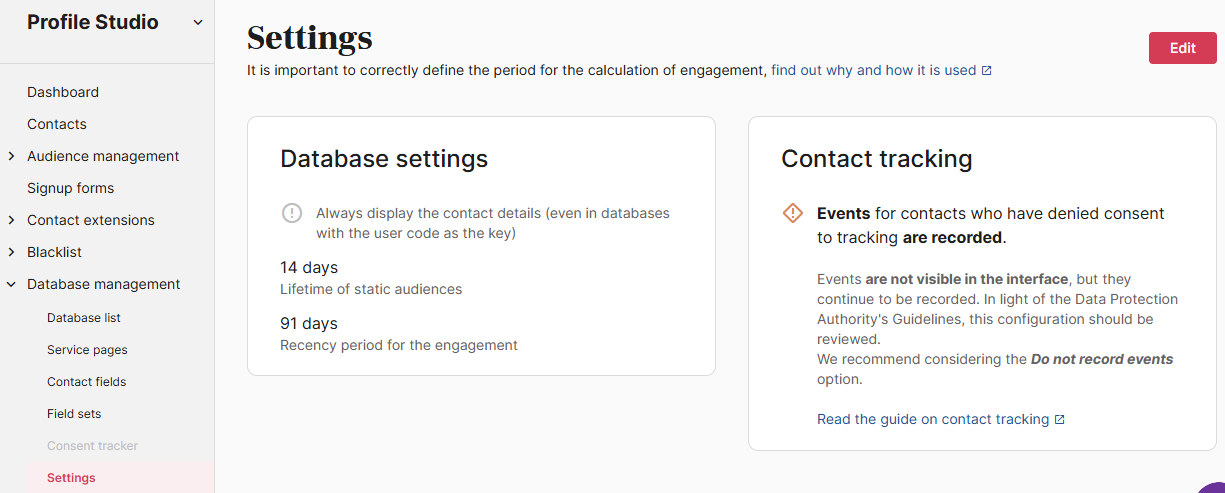Click the Profile Studio title
The image size is (1225, 493).
coord(92,22)
